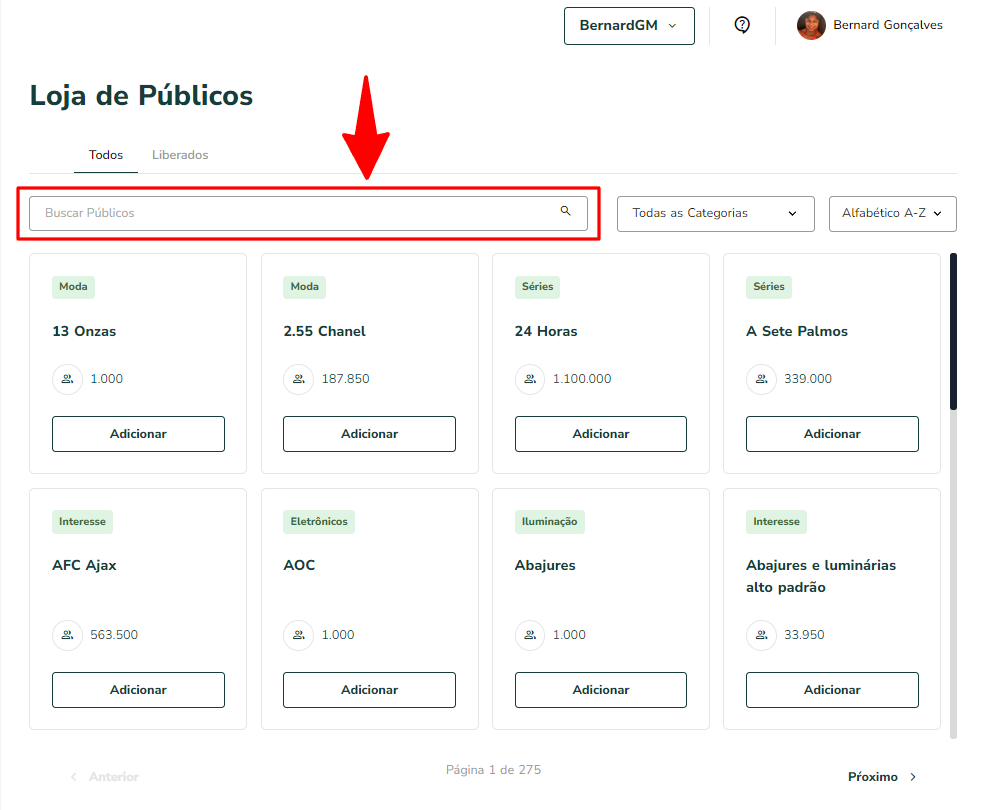This screenshot has height=810, width=983.
Task: Add the AOC audience
Action: click(369, 690)
